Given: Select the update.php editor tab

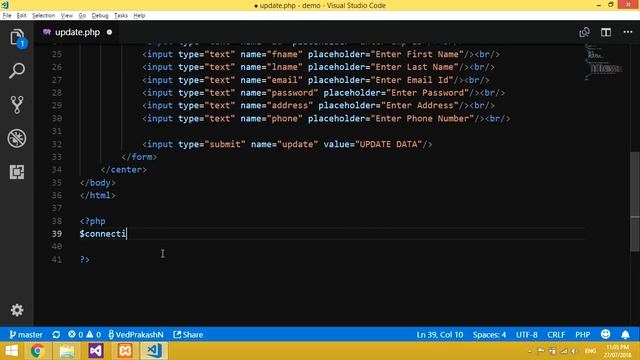Looking at the screenshot, I should coord(77,32).
